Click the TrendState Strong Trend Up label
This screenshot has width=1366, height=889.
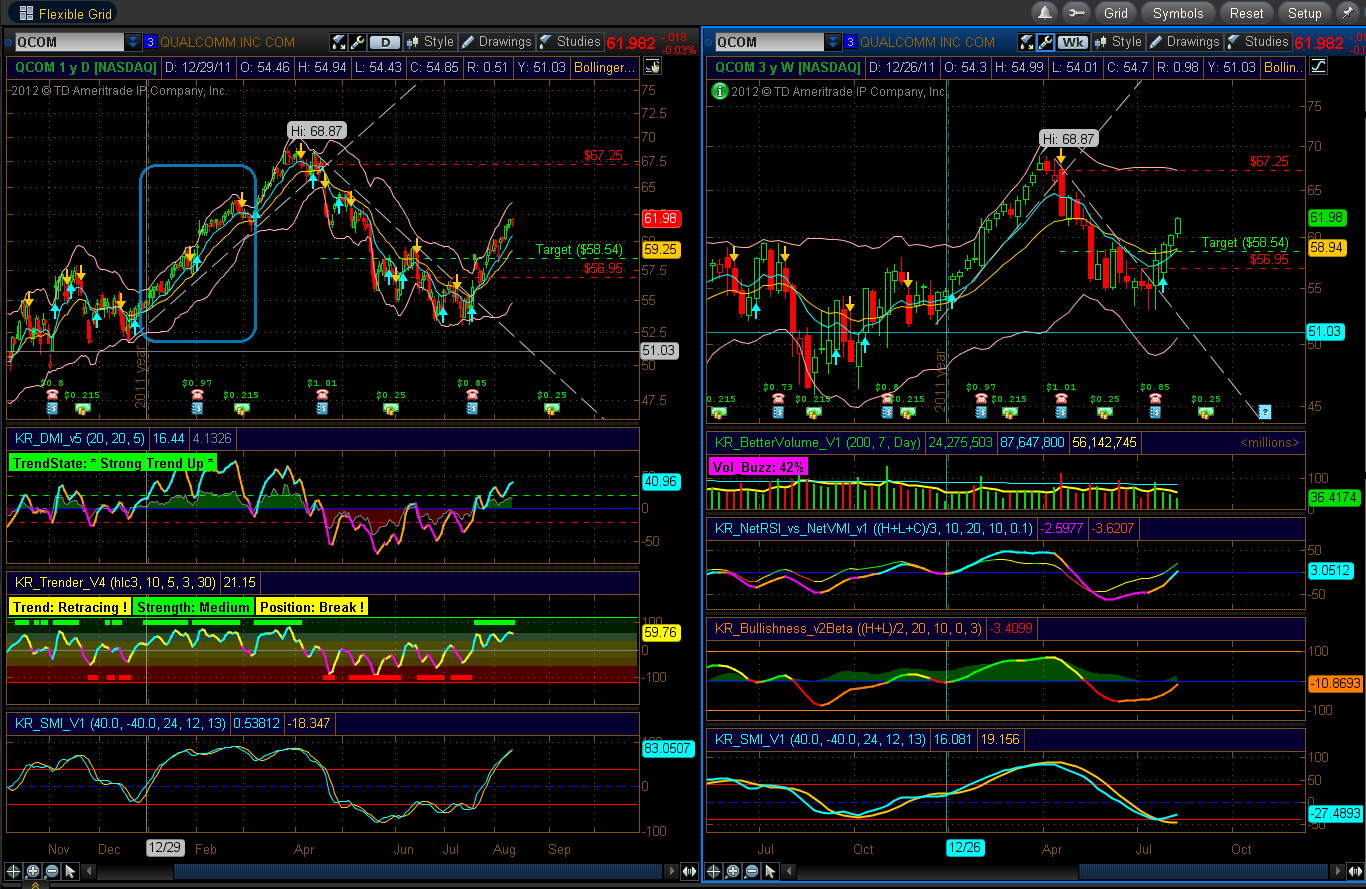pyautogui.click(x=112, y=463)
